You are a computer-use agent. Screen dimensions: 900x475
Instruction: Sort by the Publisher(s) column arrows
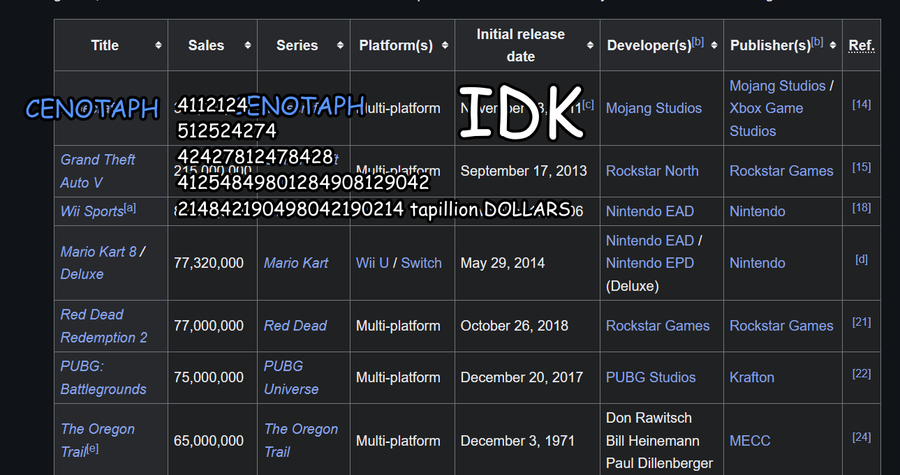point(833,45)
